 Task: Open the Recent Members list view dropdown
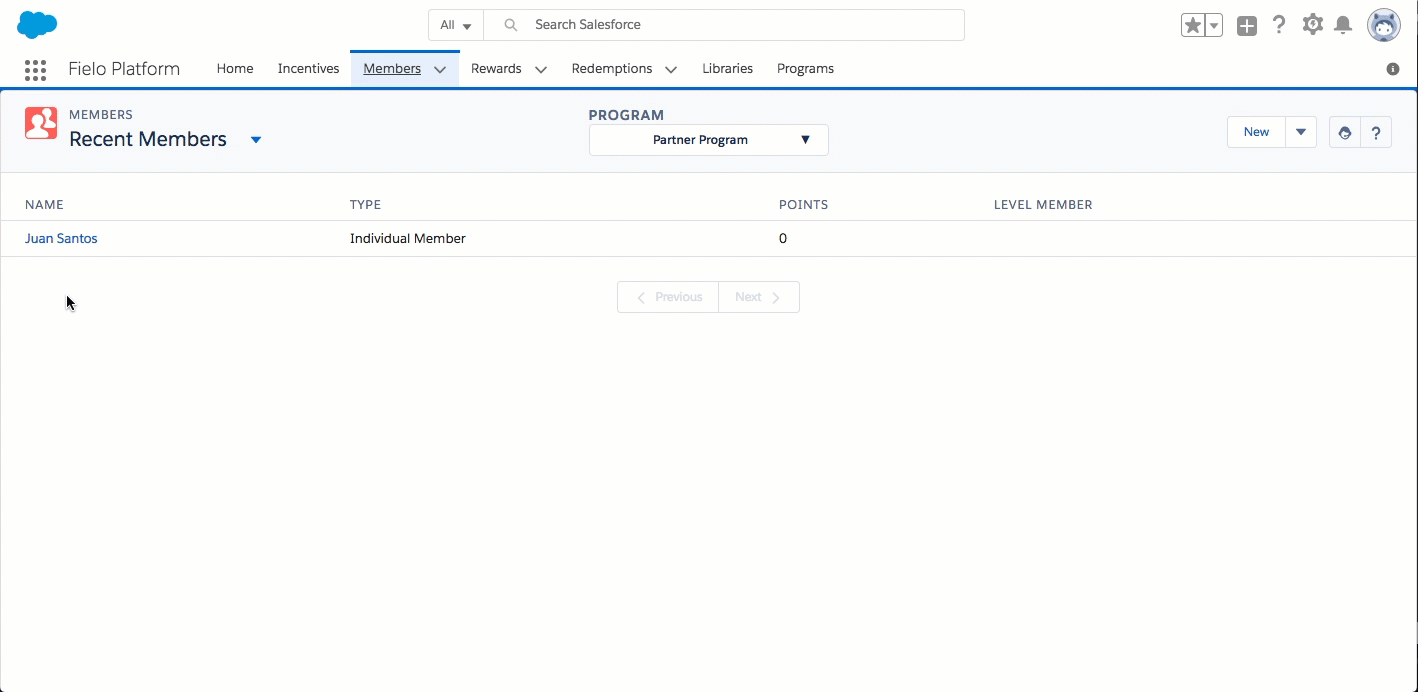(256, 140)
